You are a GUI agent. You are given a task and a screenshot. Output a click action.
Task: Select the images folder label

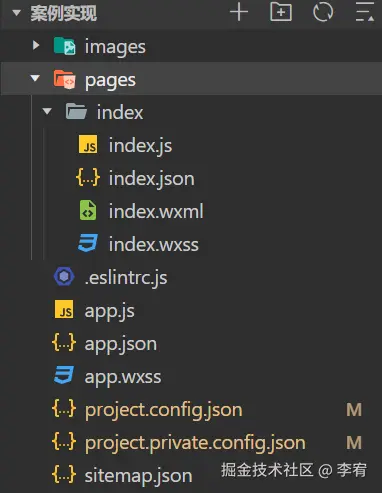click(x=115, y=47)
